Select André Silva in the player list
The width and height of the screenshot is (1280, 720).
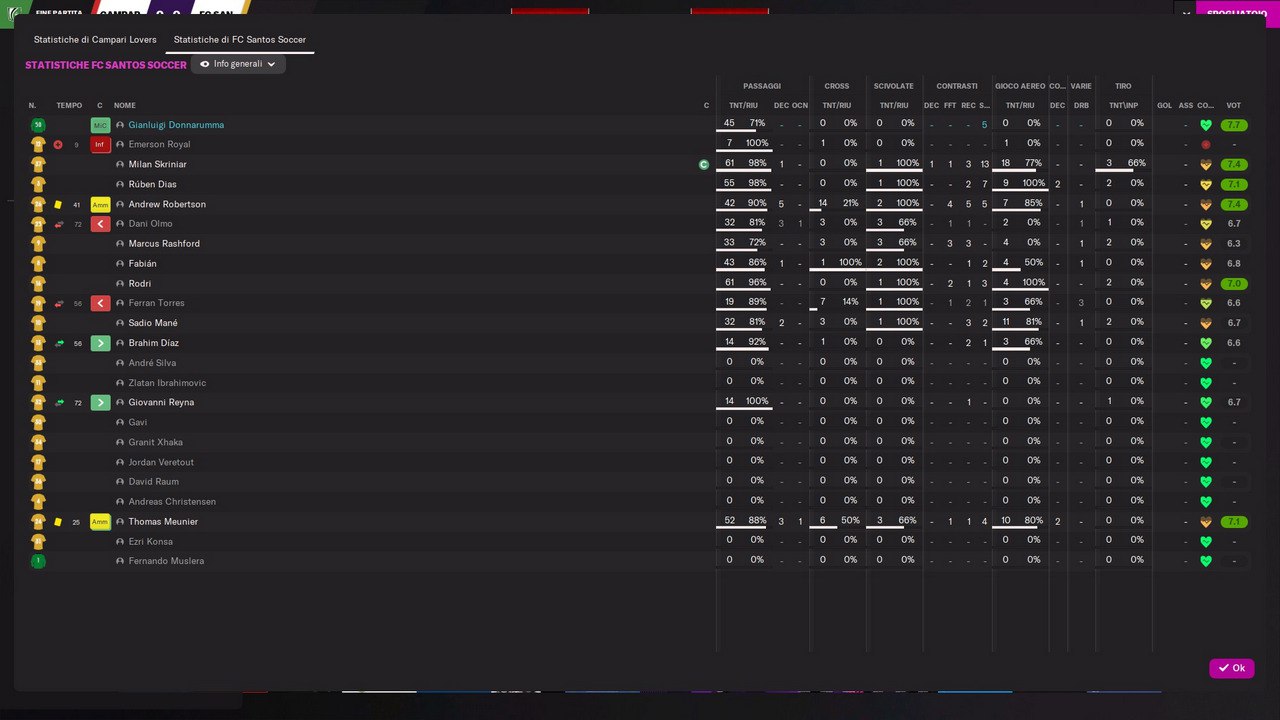click(x=152, y=363)
